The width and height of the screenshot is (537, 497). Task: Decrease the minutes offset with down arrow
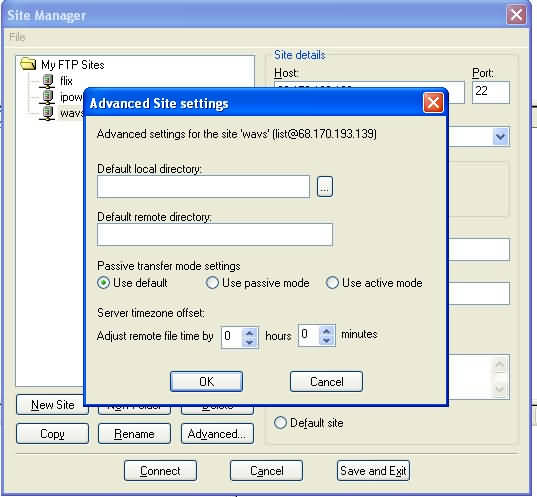(x=327, y=340)
